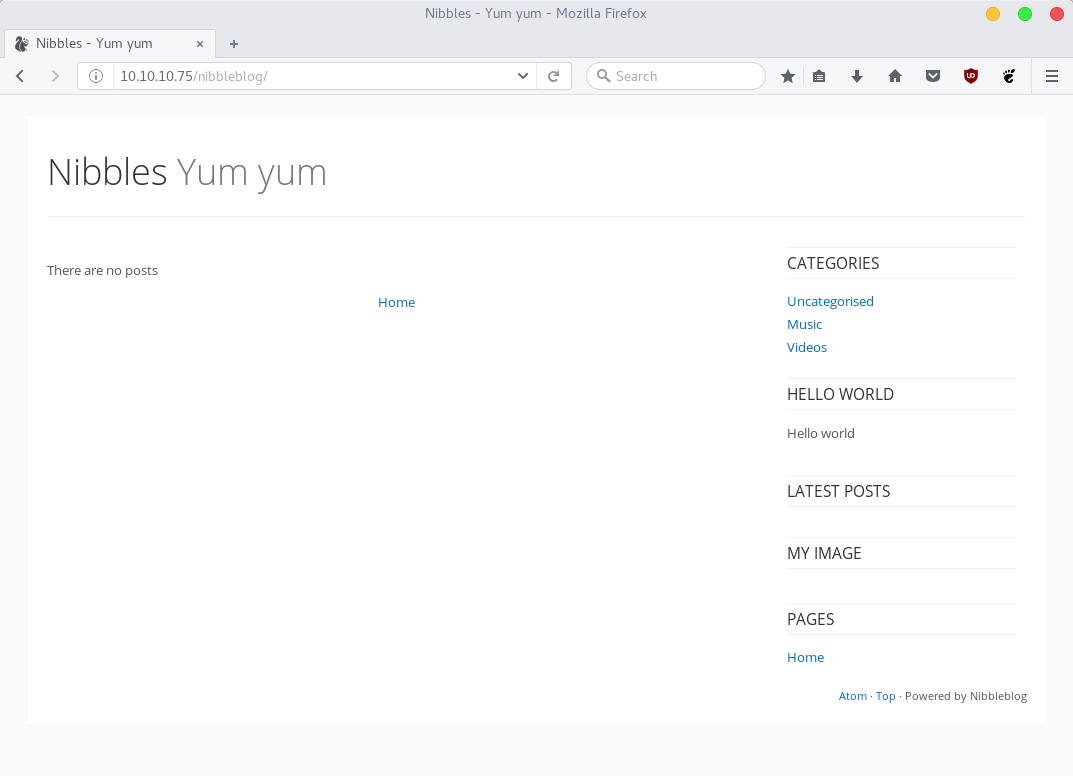Click the tab's squirrel favicon
This screenshot has height=776, width=1073.
[22, 44]
